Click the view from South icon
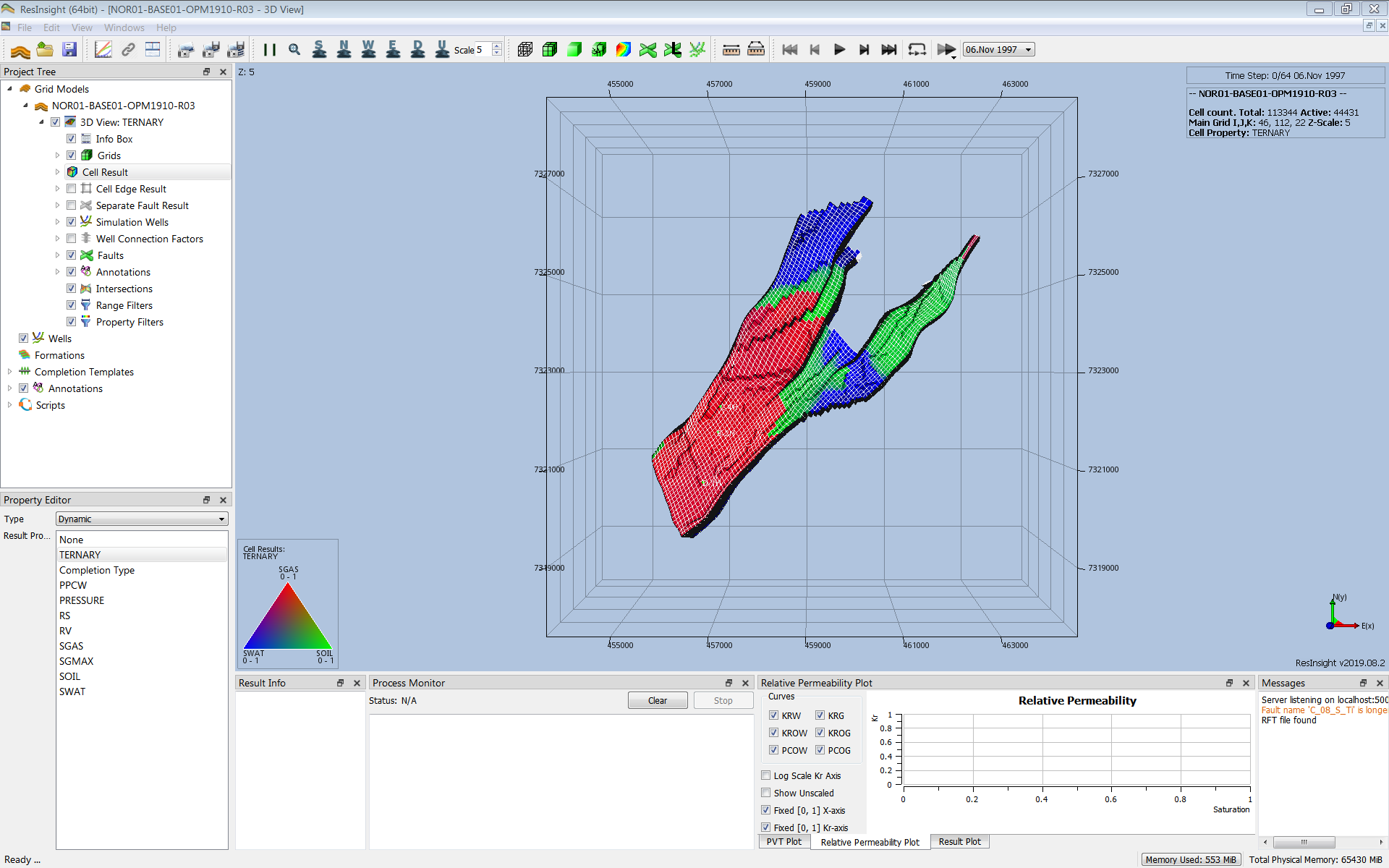The width and height of the screenshot is (1389, 868). pyautogui.click(x=319, y=50)
